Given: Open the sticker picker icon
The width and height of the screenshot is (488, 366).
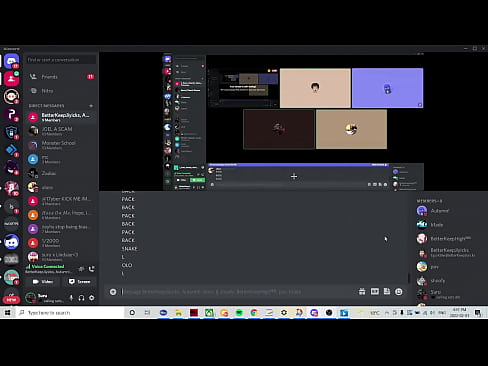Looking at the screenshot, I should coord(387,292).
